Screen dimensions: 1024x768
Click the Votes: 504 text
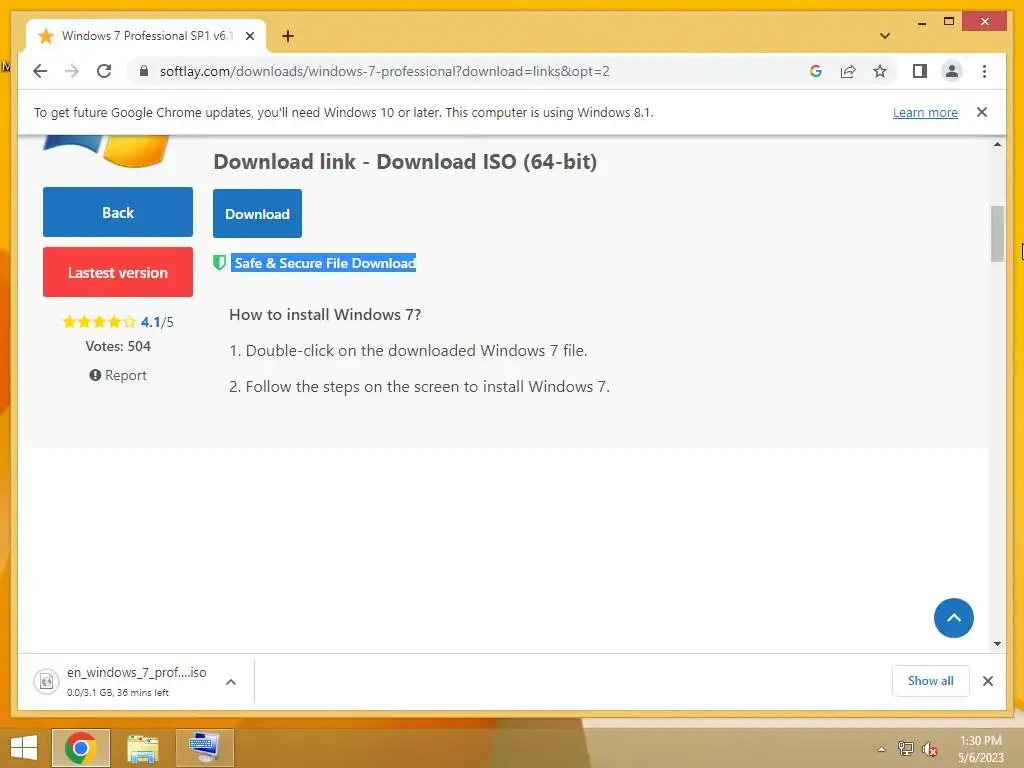pos(118,346)
